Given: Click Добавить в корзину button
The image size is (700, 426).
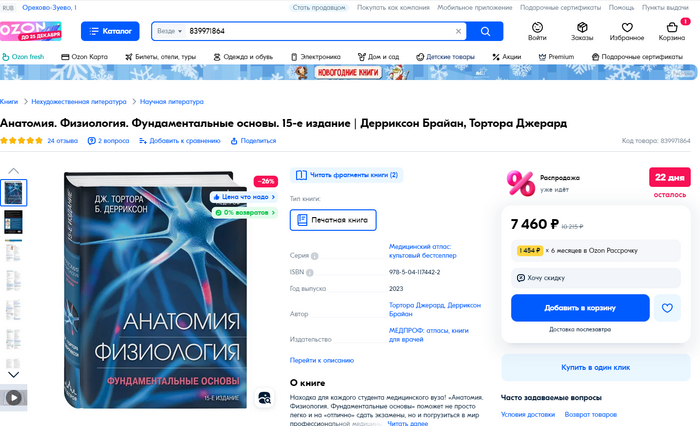Looking at the screenshot, I should [580, 308].
